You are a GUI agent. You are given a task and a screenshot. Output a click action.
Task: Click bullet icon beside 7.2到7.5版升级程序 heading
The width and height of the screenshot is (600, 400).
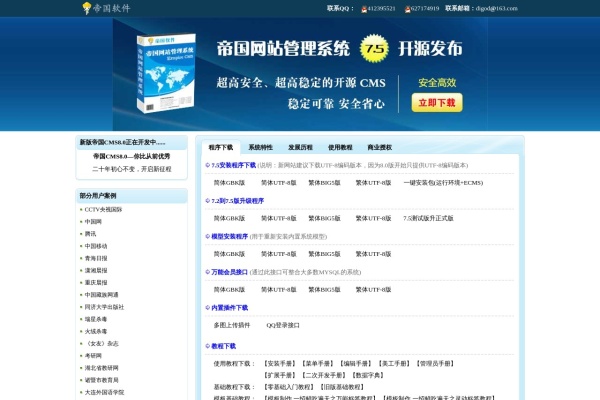[207, 201]
